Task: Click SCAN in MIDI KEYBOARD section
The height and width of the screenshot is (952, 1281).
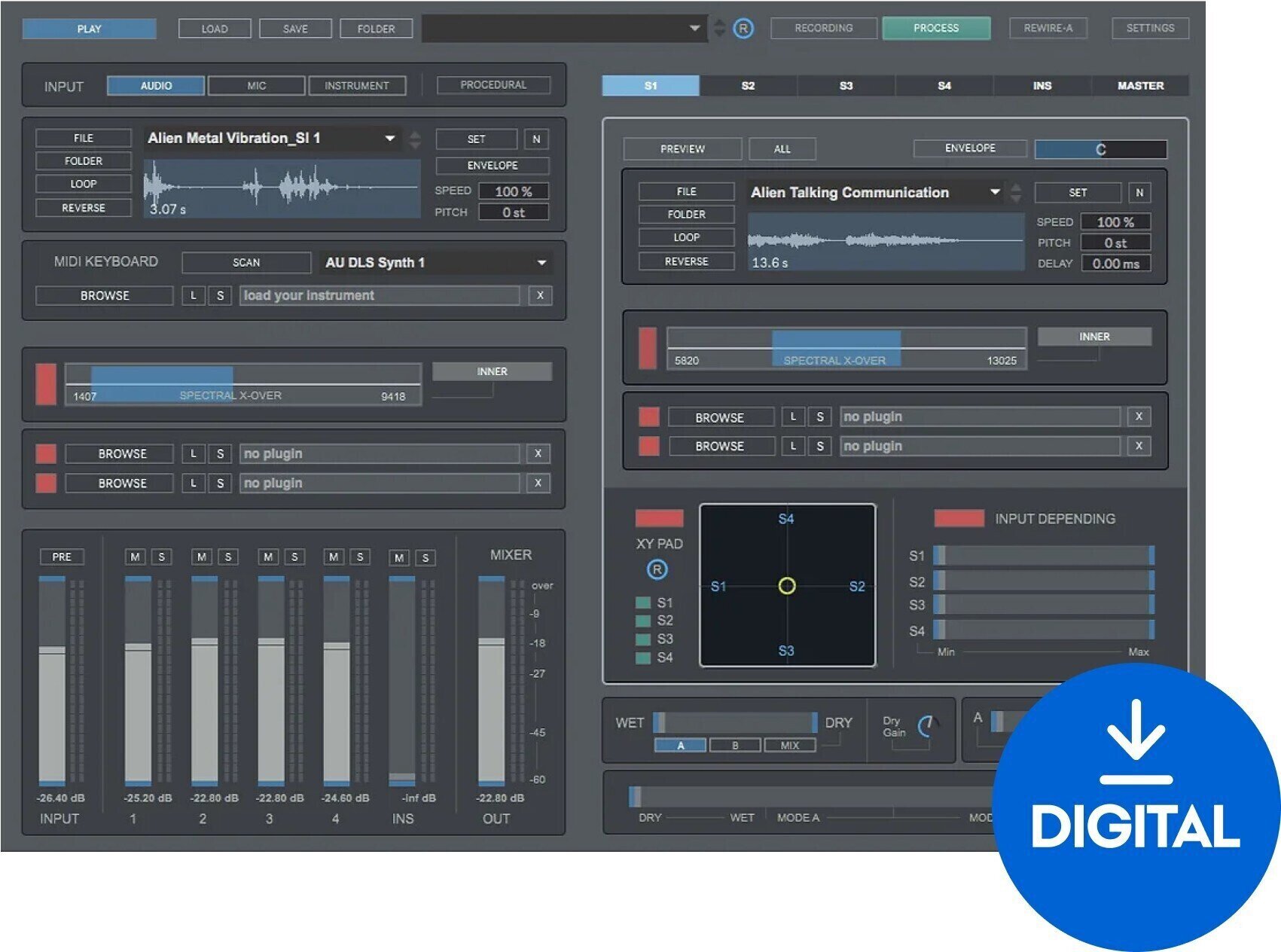Action: (246, 262)
